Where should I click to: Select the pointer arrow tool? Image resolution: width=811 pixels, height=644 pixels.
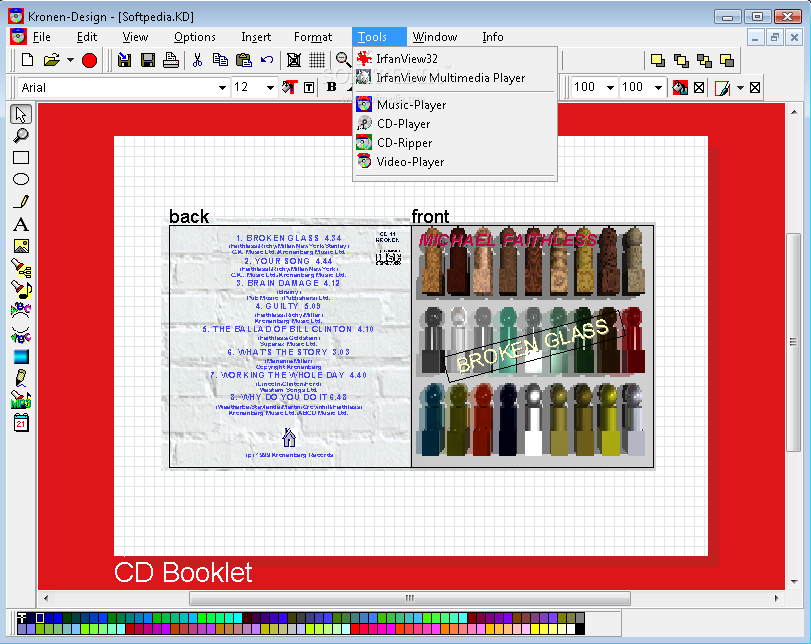21,114
